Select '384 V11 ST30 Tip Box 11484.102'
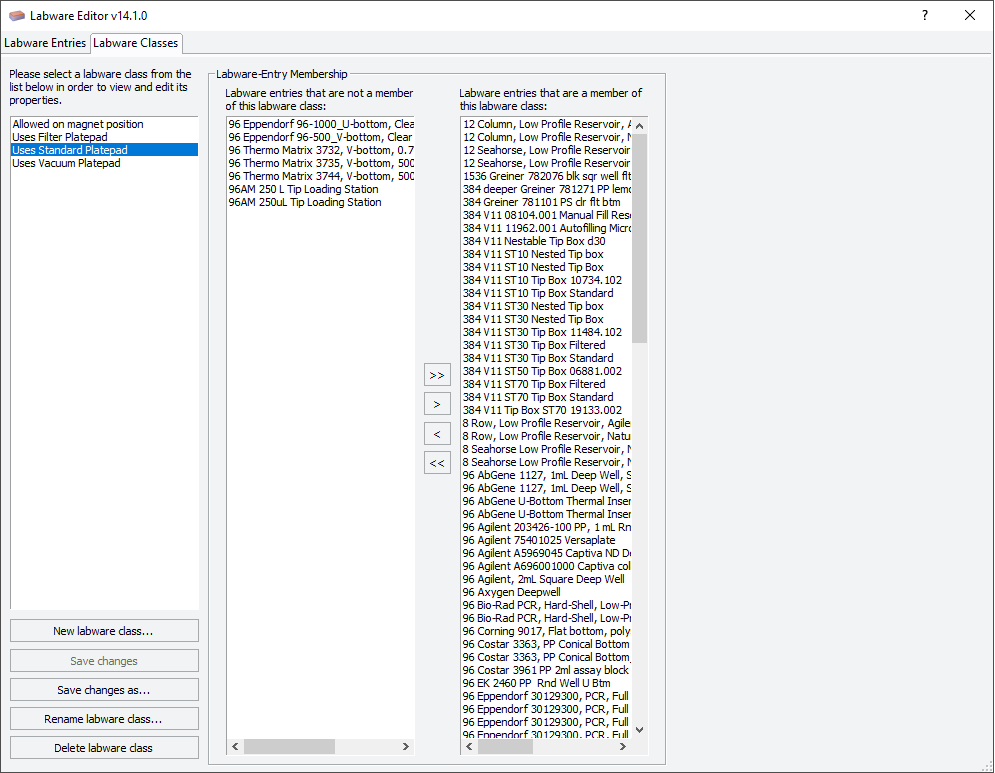The height and width of the screenshot is (773, 995). (546, 332)
